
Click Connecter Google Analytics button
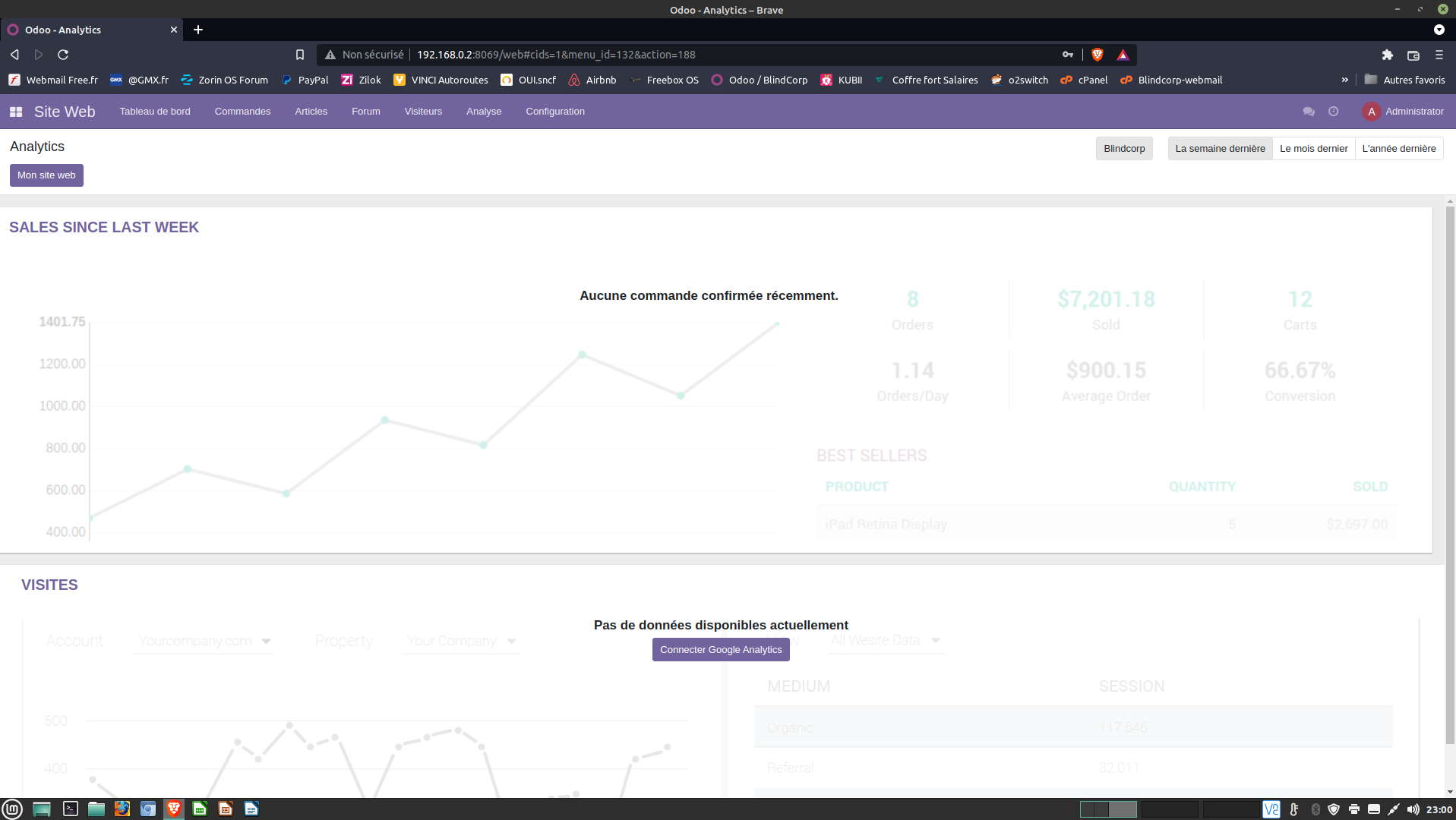(x=720, y=650)
